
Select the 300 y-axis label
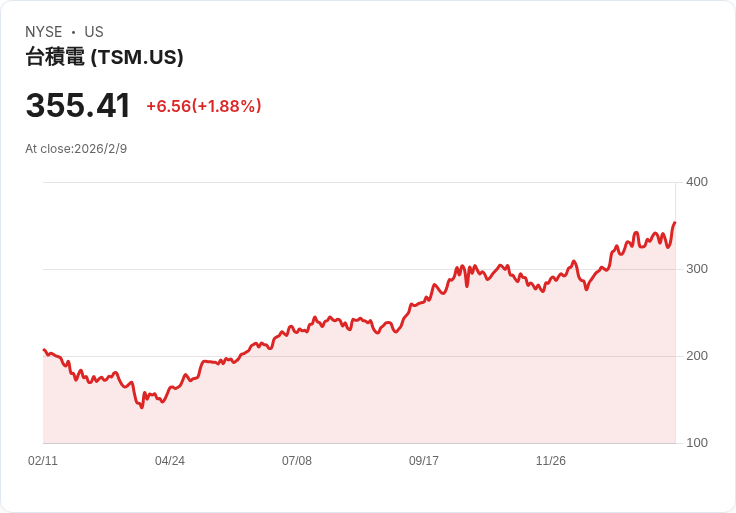click(697, 269)
